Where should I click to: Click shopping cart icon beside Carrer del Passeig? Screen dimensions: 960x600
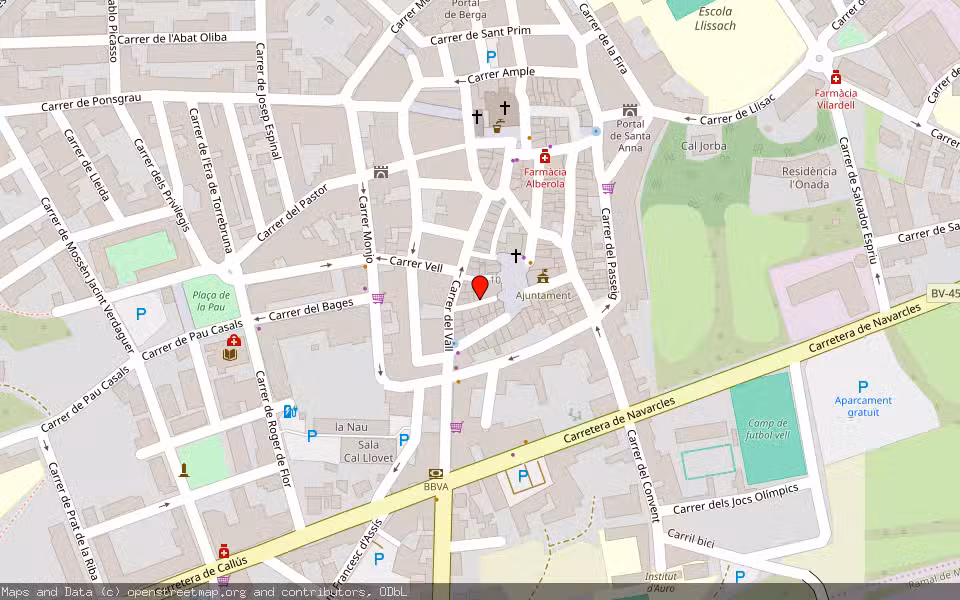coord(608,188)
